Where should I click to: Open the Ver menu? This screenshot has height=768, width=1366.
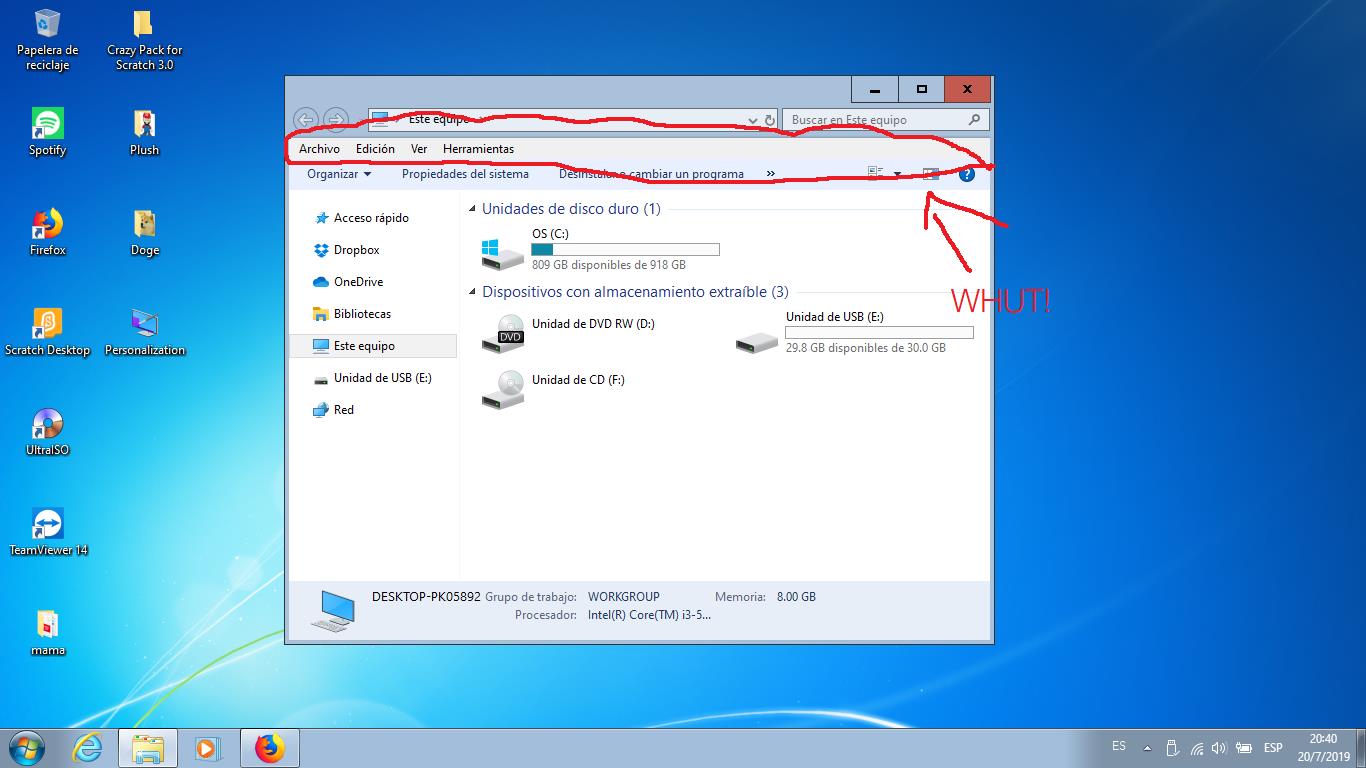tap(419, 149)
